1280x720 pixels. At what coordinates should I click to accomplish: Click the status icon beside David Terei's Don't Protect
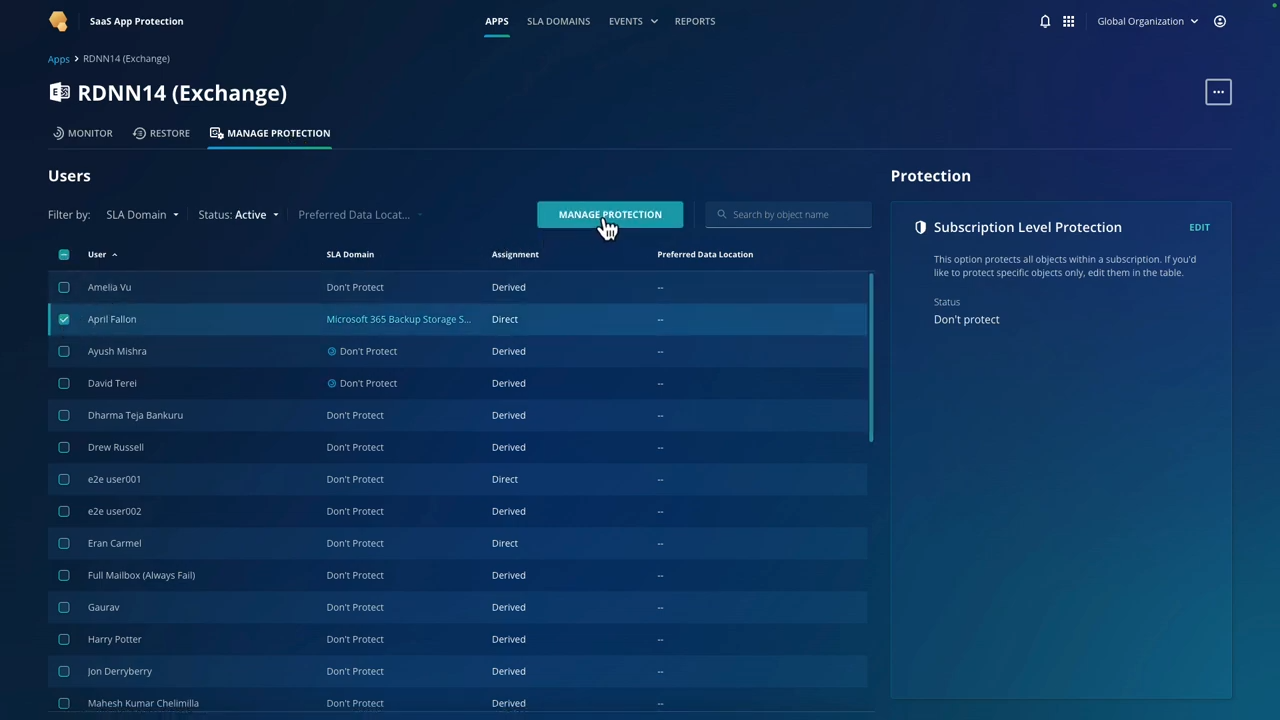[x=332, y=383]
